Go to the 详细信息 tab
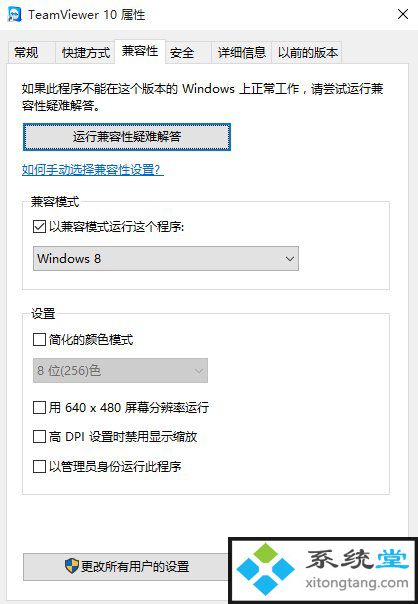Image resolution: width=418 pixels, height=604 pixels. [x=242, y=52]
